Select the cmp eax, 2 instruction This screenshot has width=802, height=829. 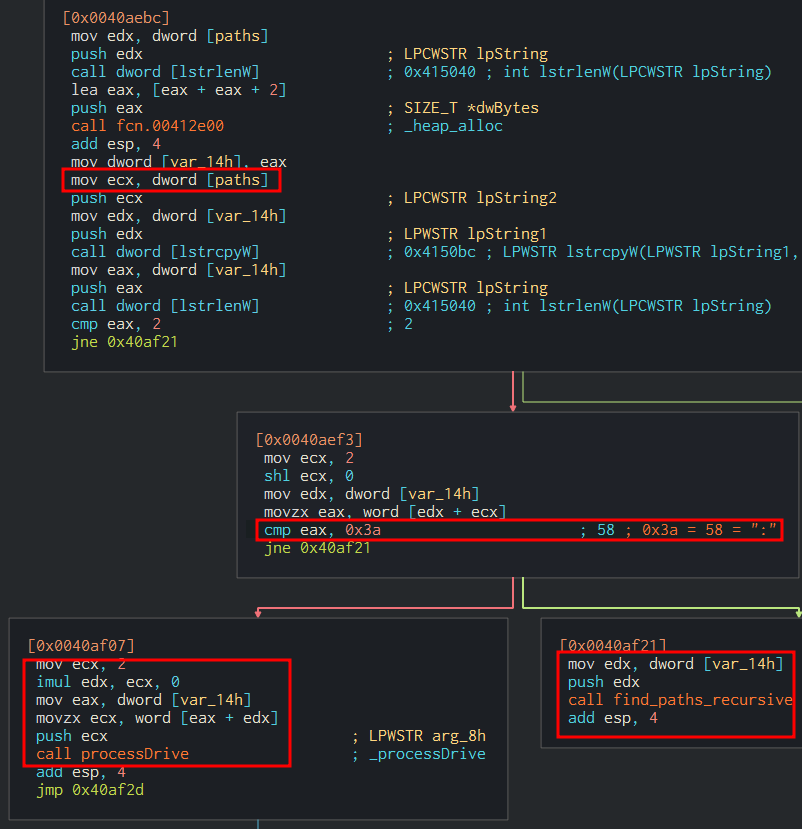click(115, 324)
